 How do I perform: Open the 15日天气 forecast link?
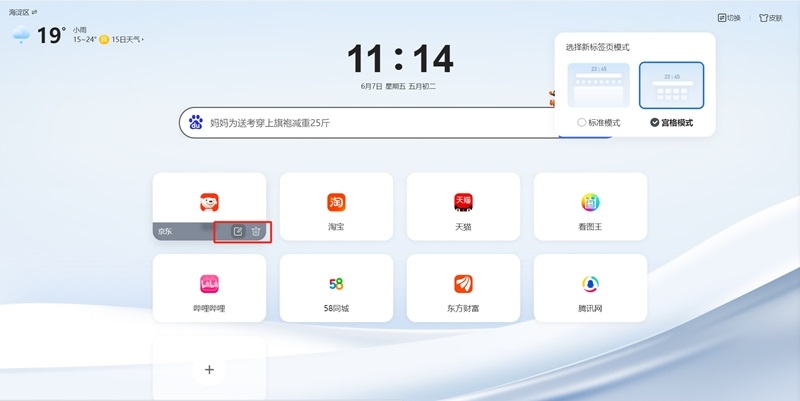[128, 39]
